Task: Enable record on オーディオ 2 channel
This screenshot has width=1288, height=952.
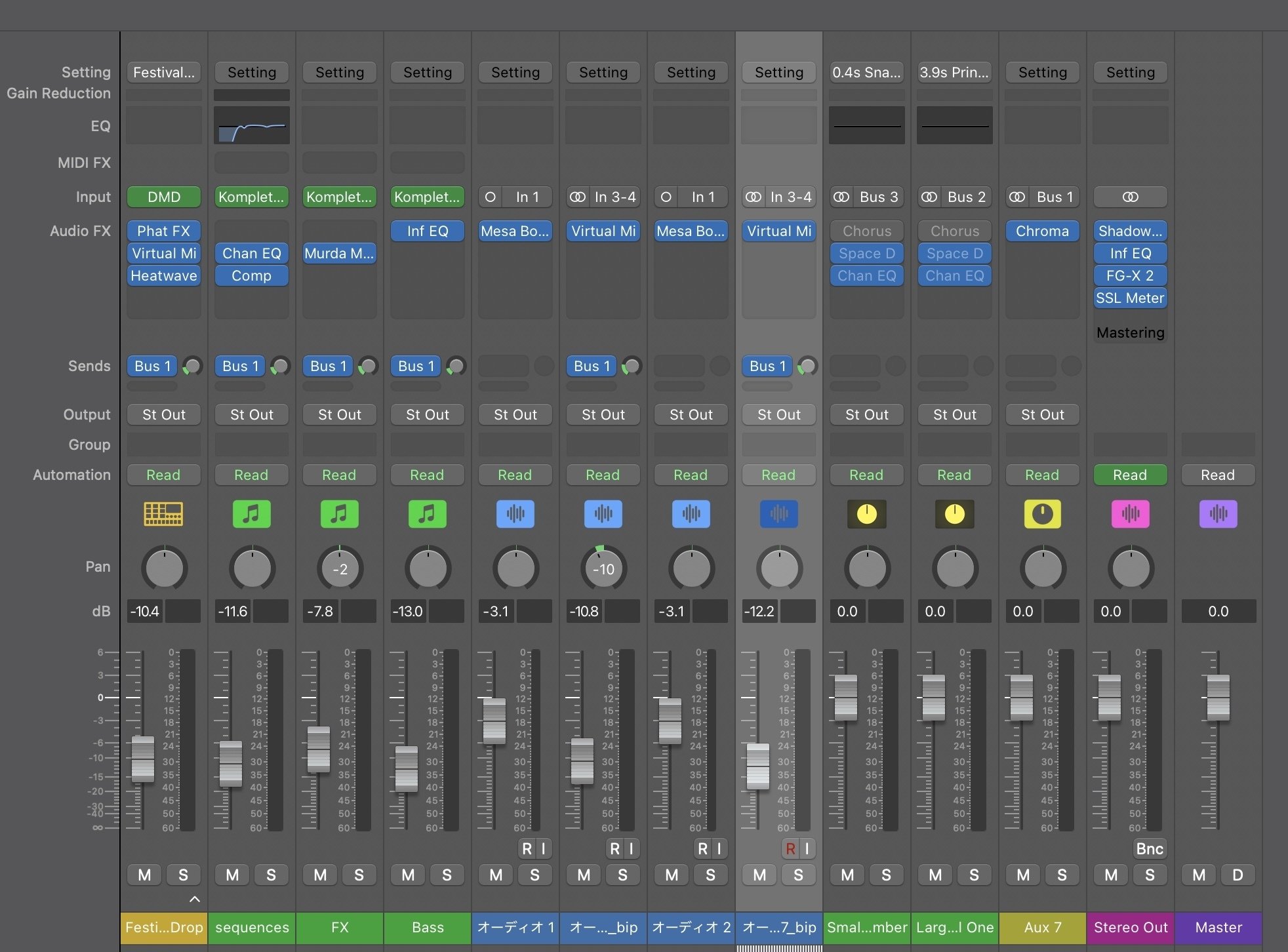Action: click(702, 849)
